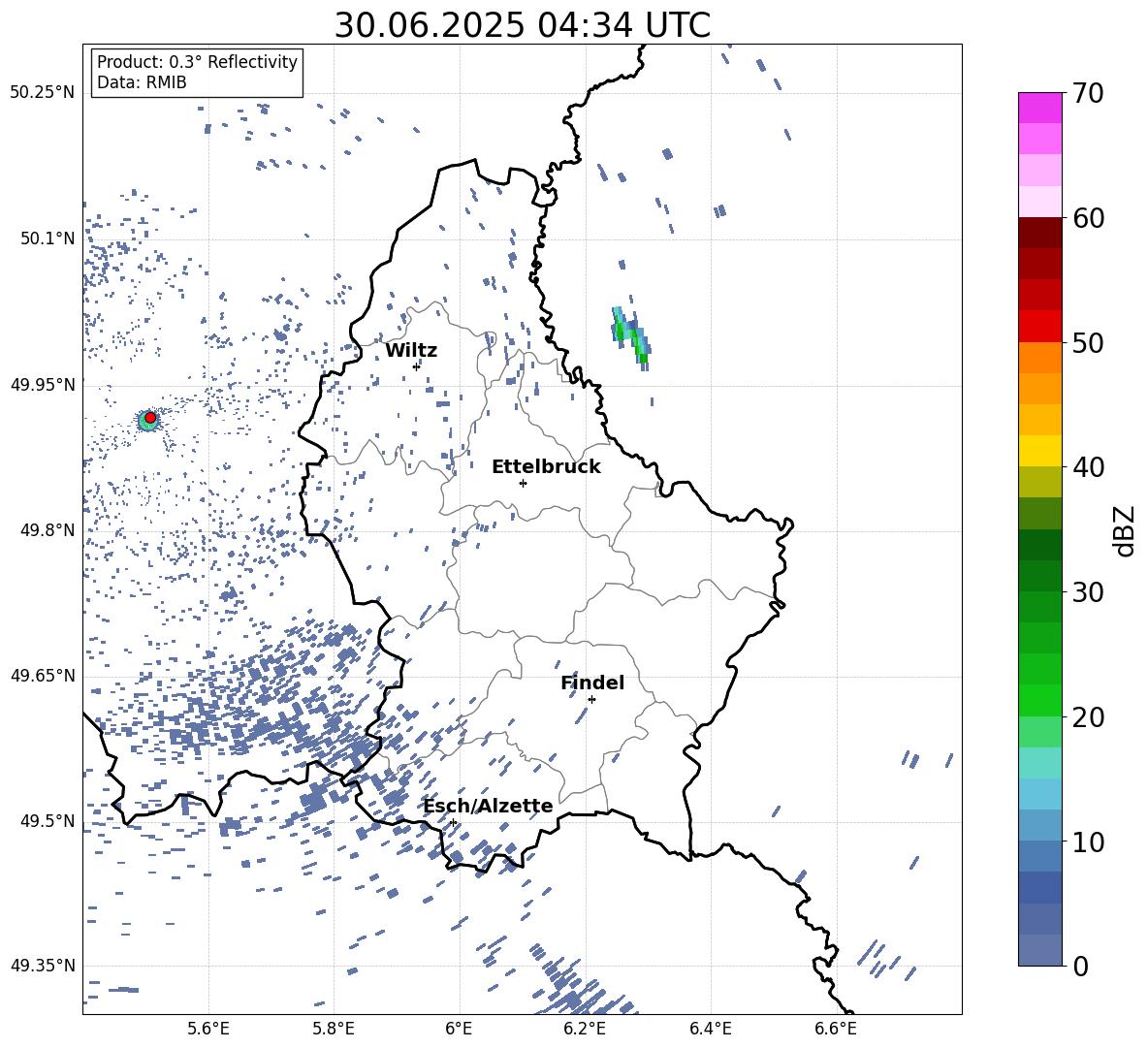Click the Esch/Alzette location cross marker
This screenshot has height=1048, width=1148.
(453, 822)
